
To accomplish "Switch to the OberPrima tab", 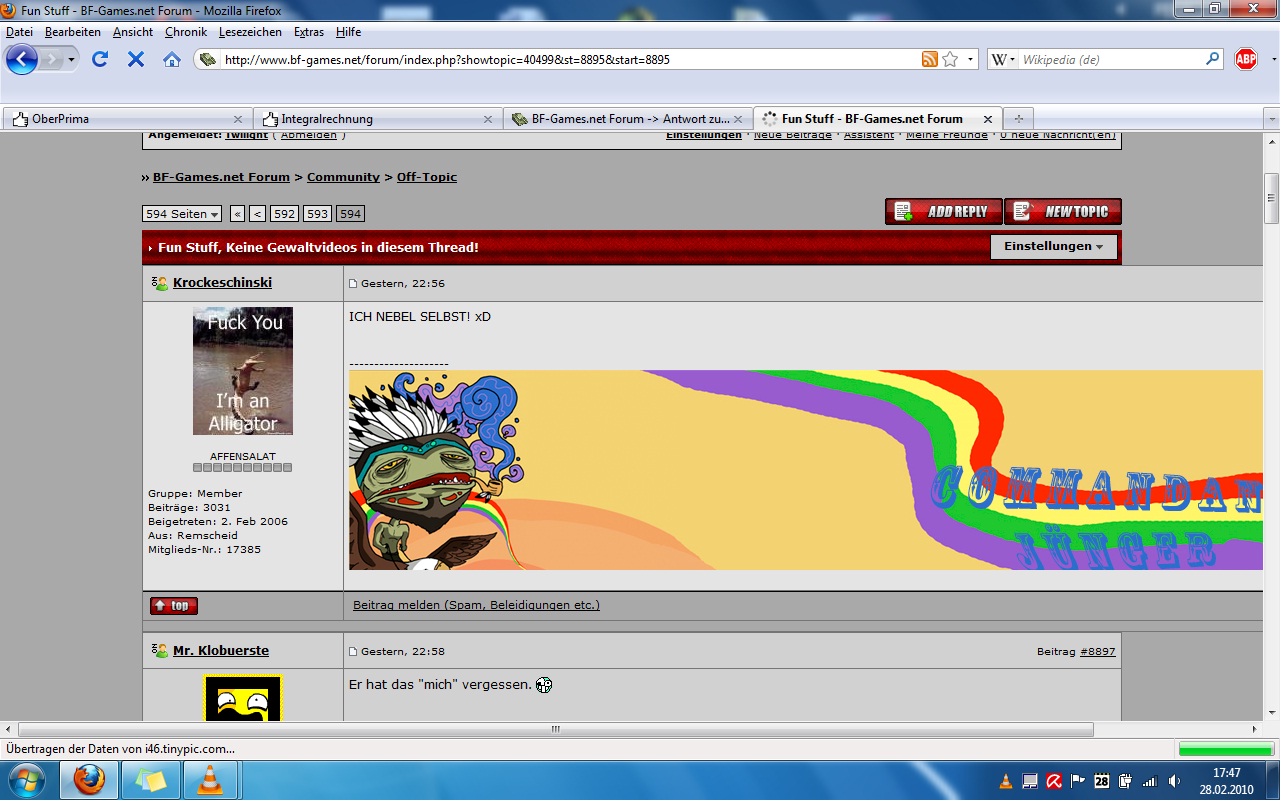I will pyautogui.click(x=127, y=119).
